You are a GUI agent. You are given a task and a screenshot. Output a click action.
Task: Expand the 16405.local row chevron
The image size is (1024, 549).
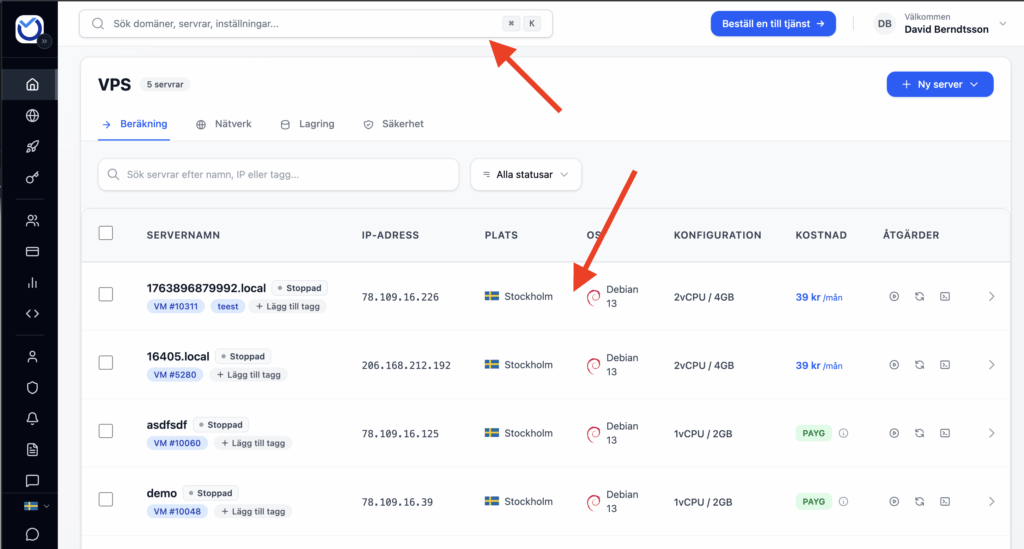click(x=991, y=365)
